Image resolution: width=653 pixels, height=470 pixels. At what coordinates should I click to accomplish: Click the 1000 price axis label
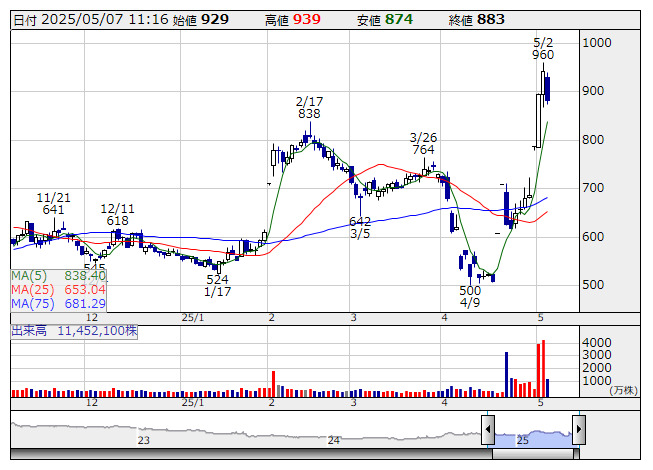click(x=597, y=42)
